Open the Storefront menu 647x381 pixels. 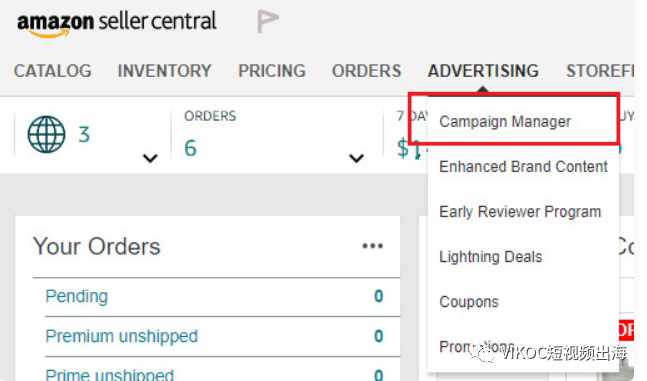coord(600,71)
